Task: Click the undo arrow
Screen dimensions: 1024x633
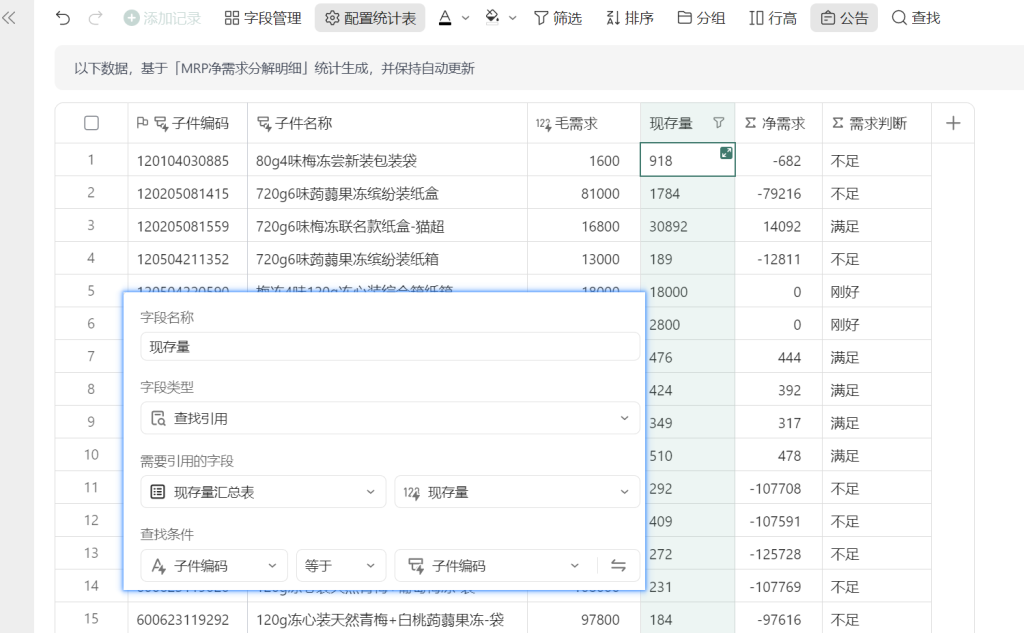Action: [x=63, y=18]
